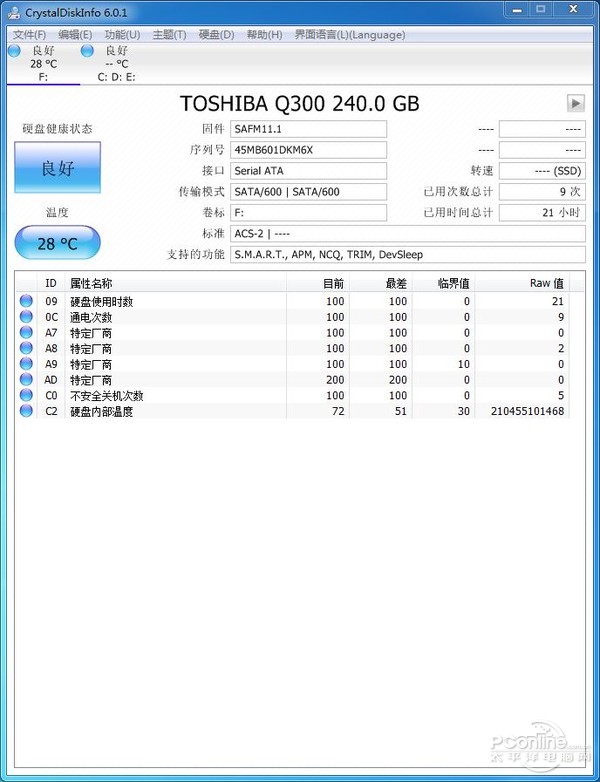Click the worst value 51 in row C2
The height and width of the screenshot is (782, 600).
click(401, 411)
